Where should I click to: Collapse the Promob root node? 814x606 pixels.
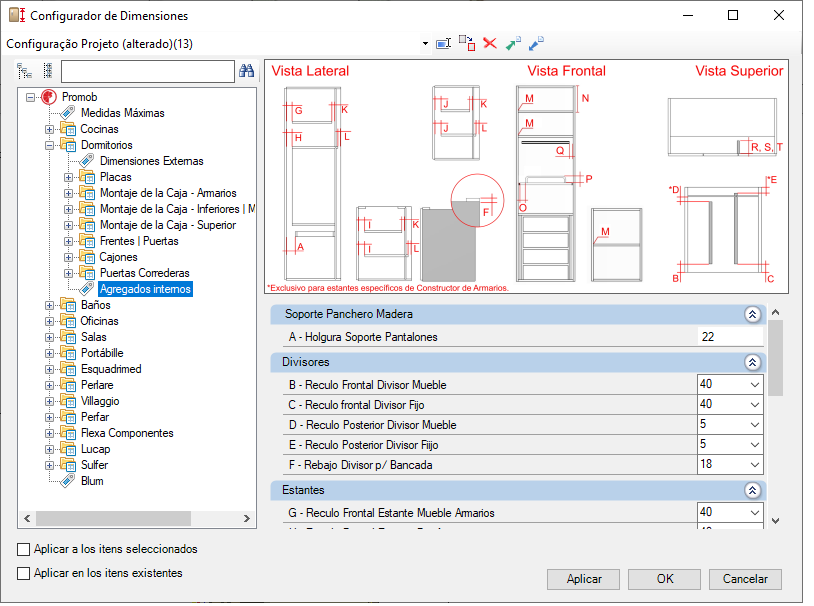[31, 97]
